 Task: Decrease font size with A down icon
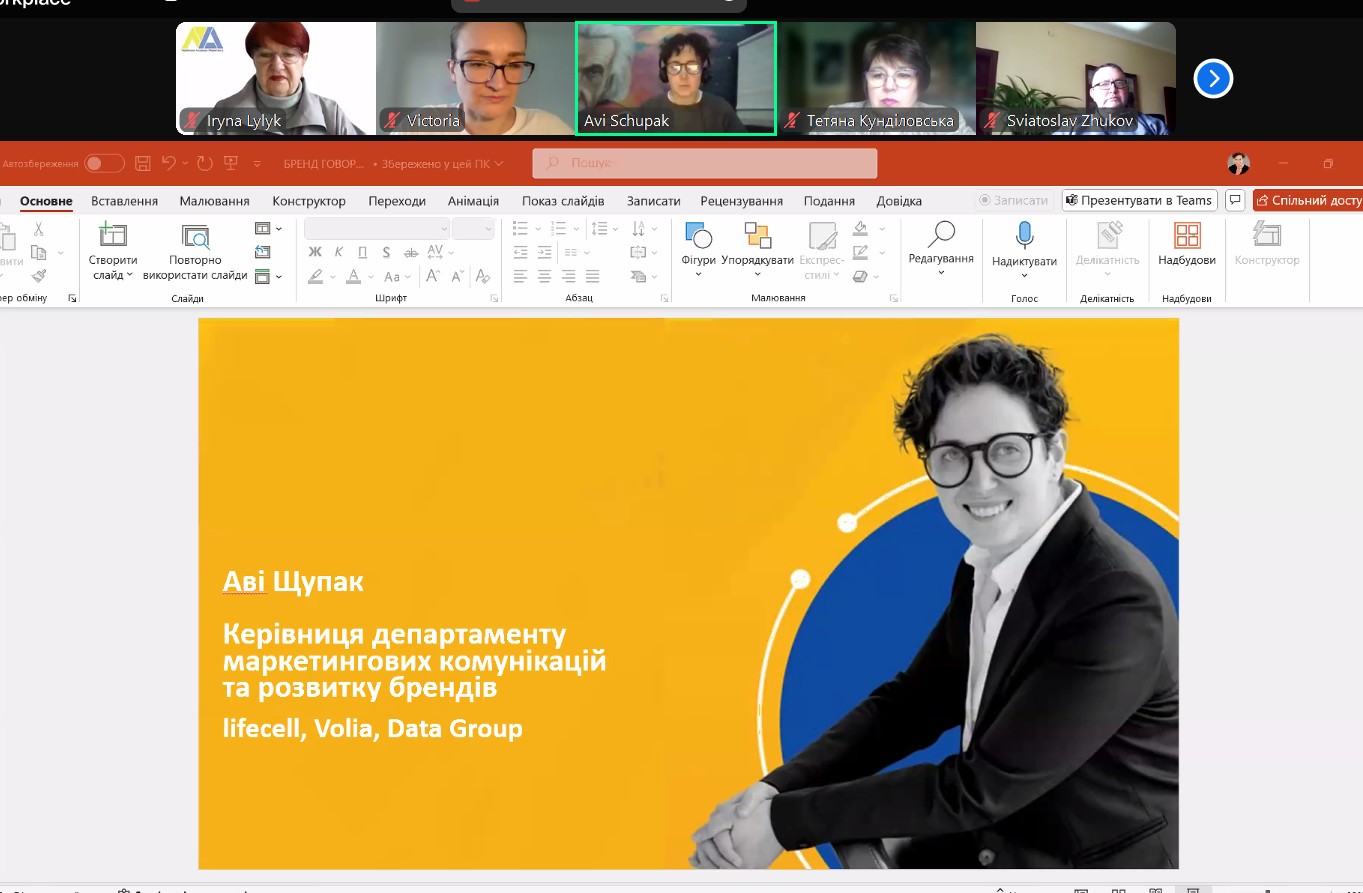coord(457,276)
